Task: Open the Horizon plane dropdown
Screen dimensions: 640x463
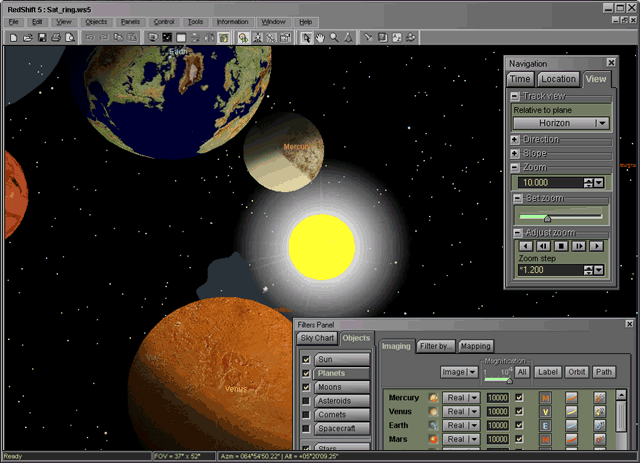Action: [601, 123]
